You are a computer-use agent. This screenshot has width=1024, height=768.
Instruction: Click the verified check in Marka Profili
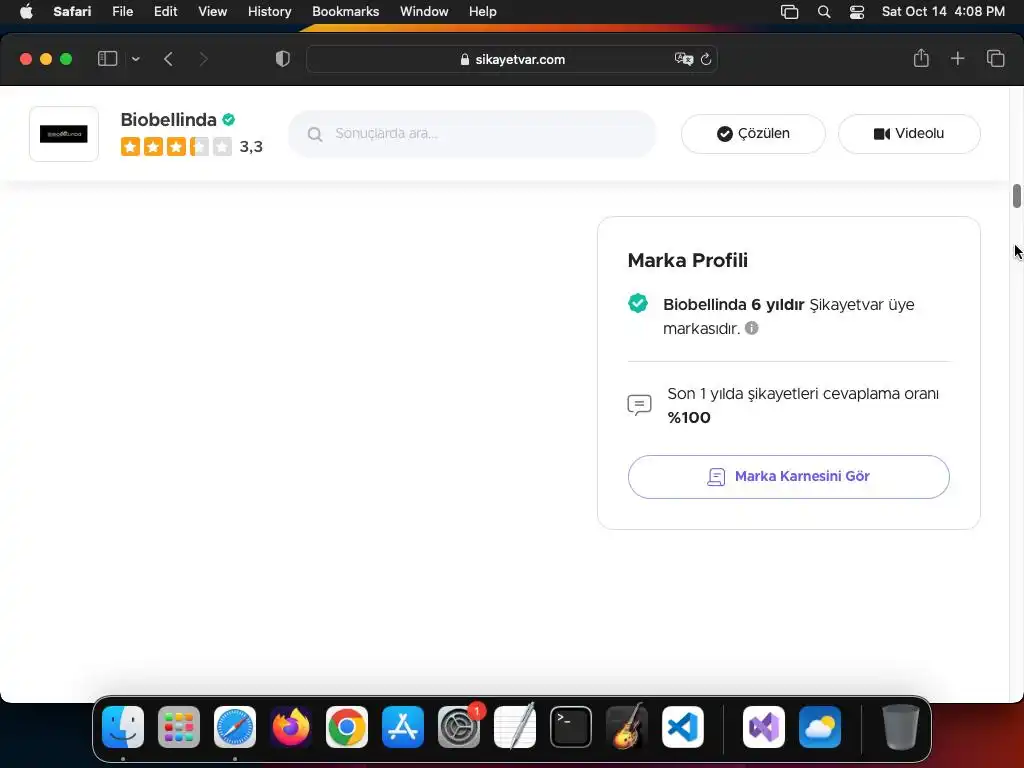click(x=638, y=304)
